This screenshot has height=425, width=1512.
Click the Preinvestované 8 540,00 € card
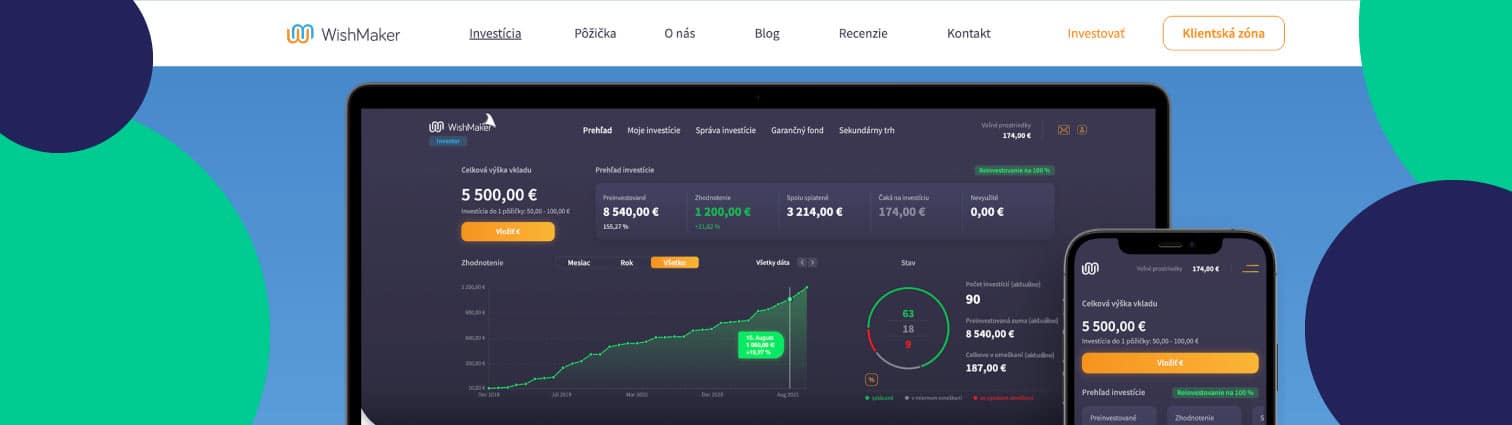click(x=640, y=211)
